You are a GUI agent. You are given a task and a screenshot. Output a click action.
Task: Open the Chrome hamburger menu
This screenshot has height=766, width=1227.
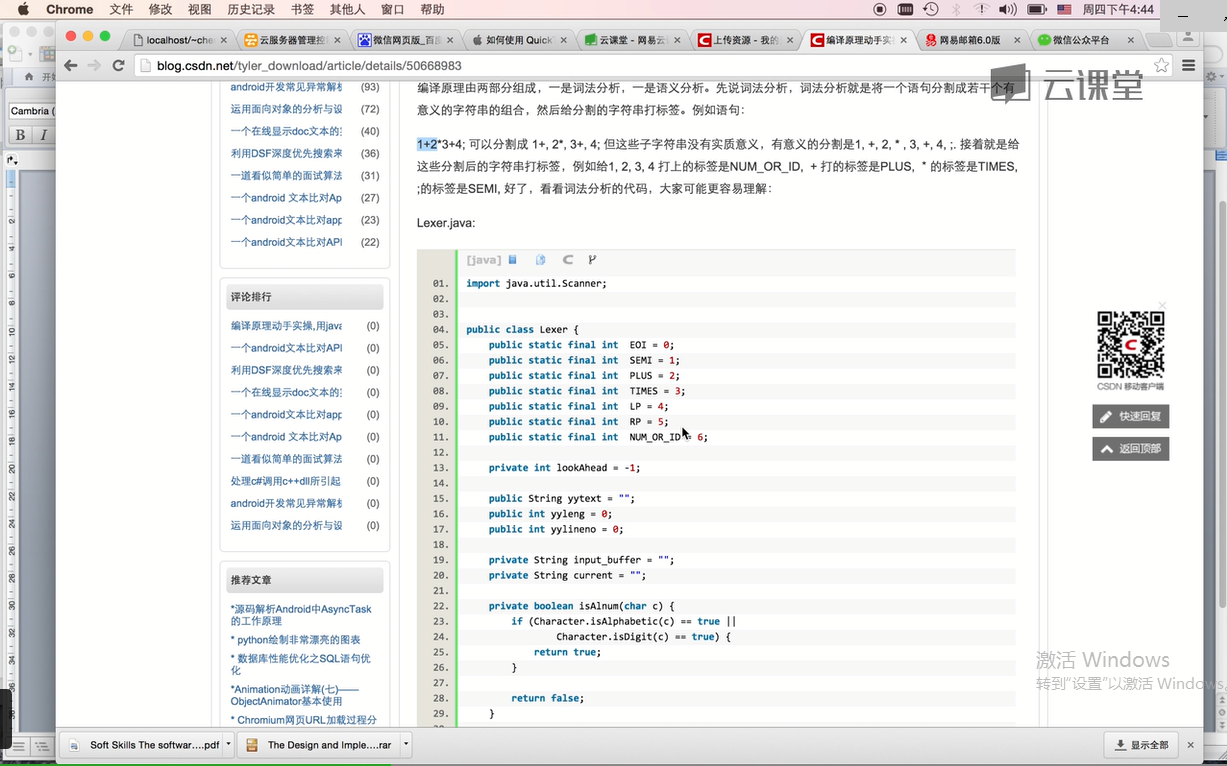coord(1188,66)
